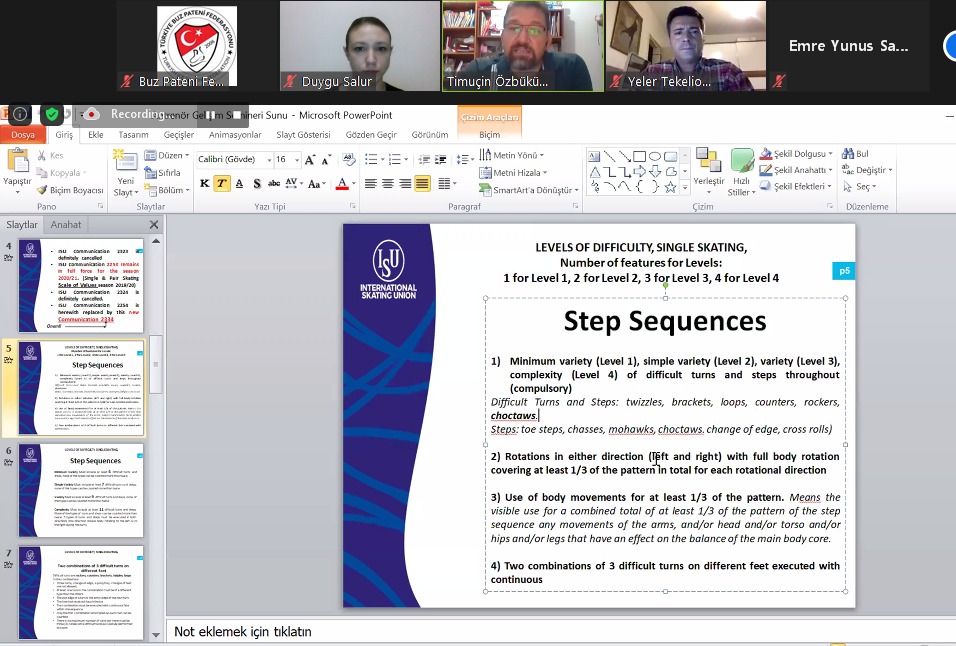The width and height of the screenshot is (956, 646).
Task: Click the Biçim Boyacısı format painter
Action: [x=70, y=190]
